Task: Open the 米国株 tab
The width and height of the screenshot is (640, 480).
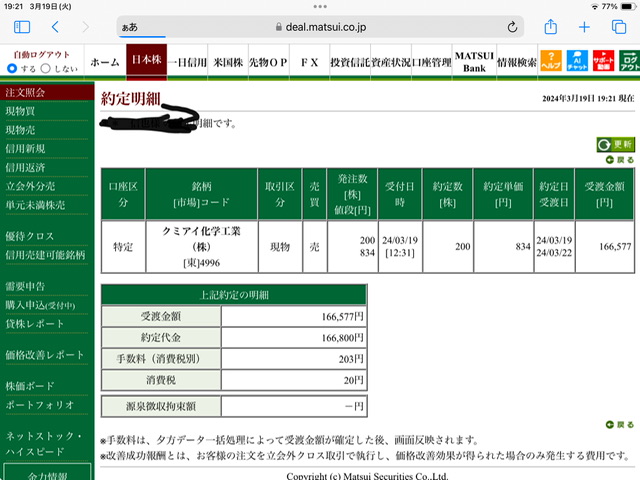Action: tap(228, 62)
